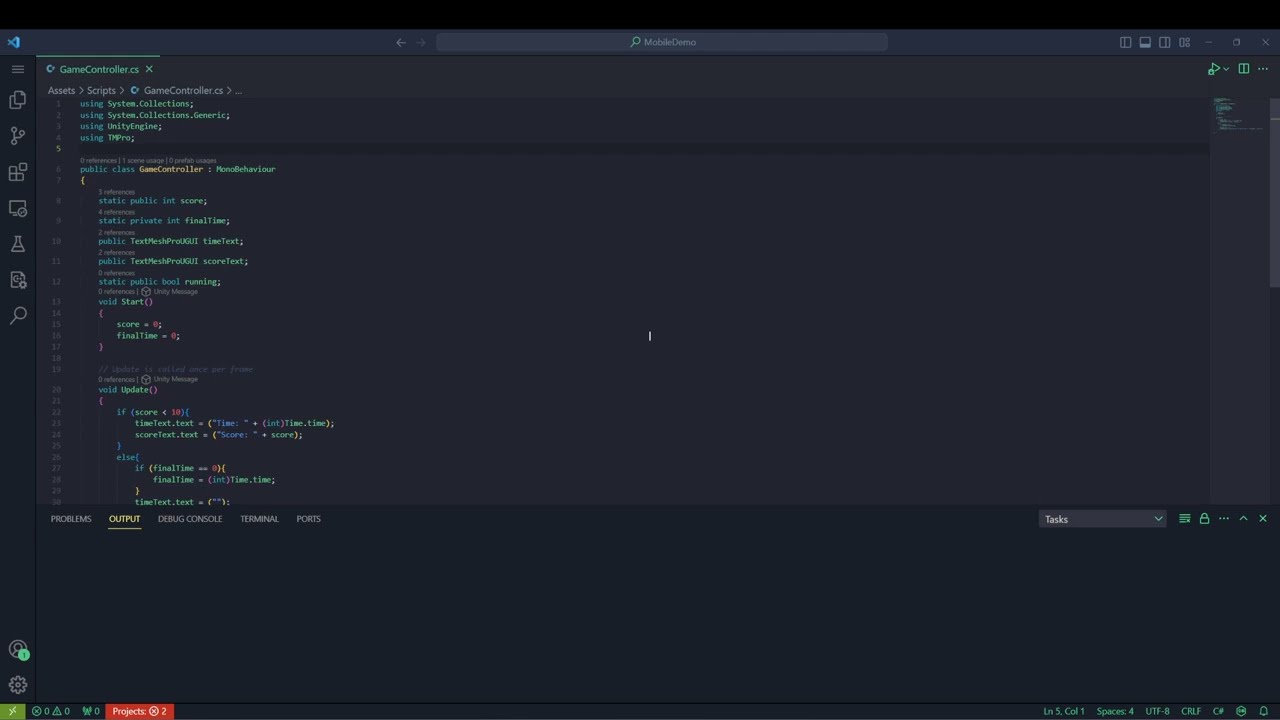Click the 'finalTime = 0;' line in Start
Screen dimensions: 1280x720
pyautogui.click(x=148, y=336)
